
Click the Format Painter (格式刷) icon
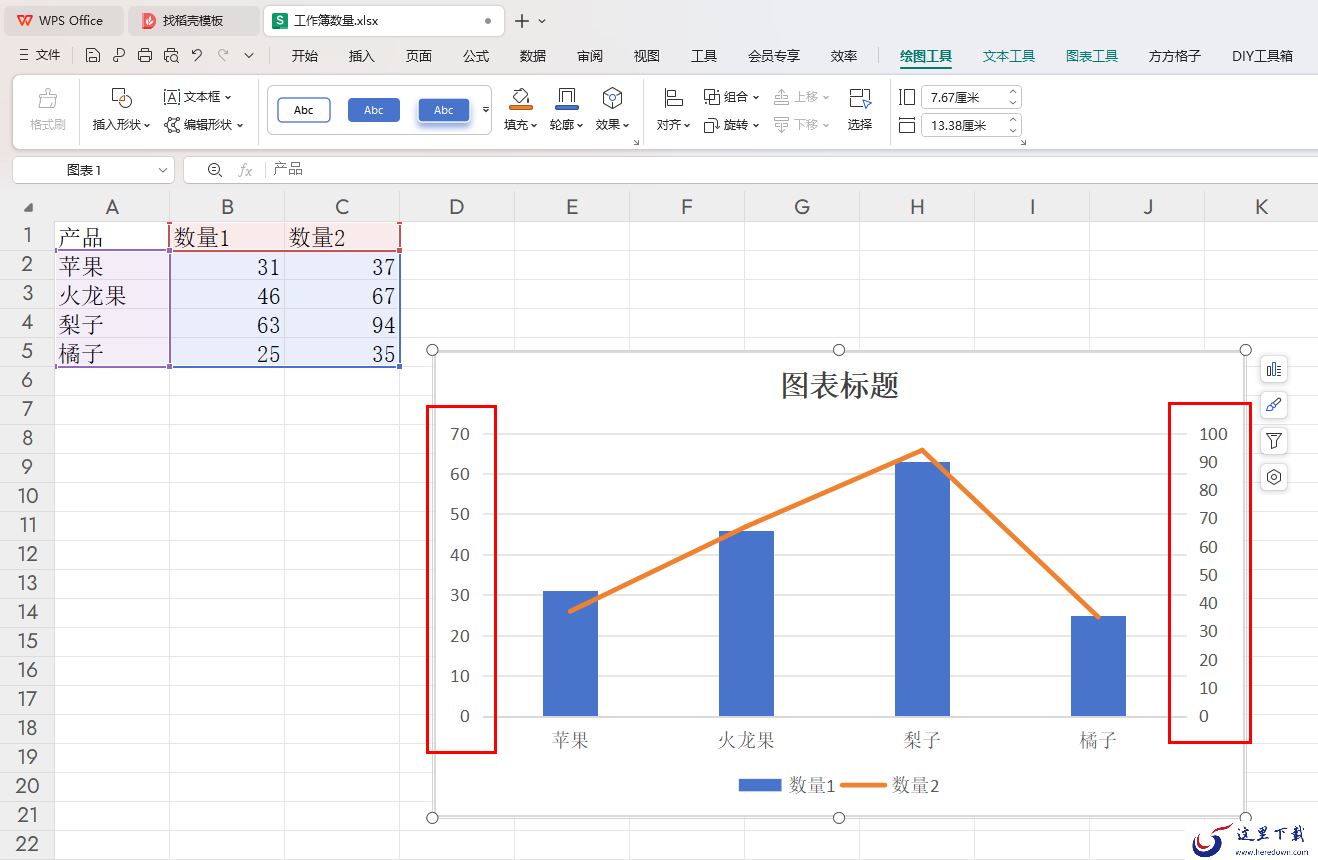click(x=47, y=98)
